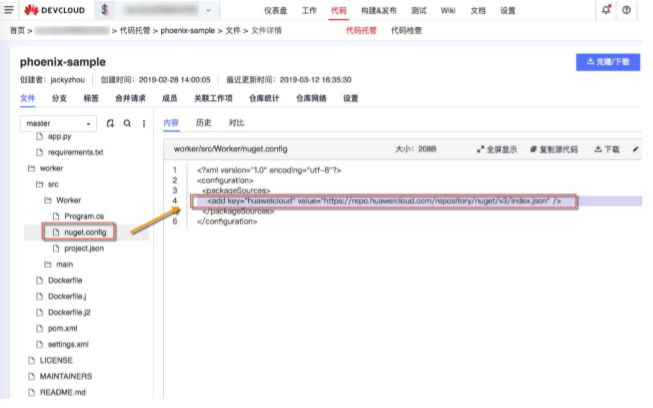Switch to the 对比 file tab
This screenshot has height=408, width=653.
[x=236, y=123]
